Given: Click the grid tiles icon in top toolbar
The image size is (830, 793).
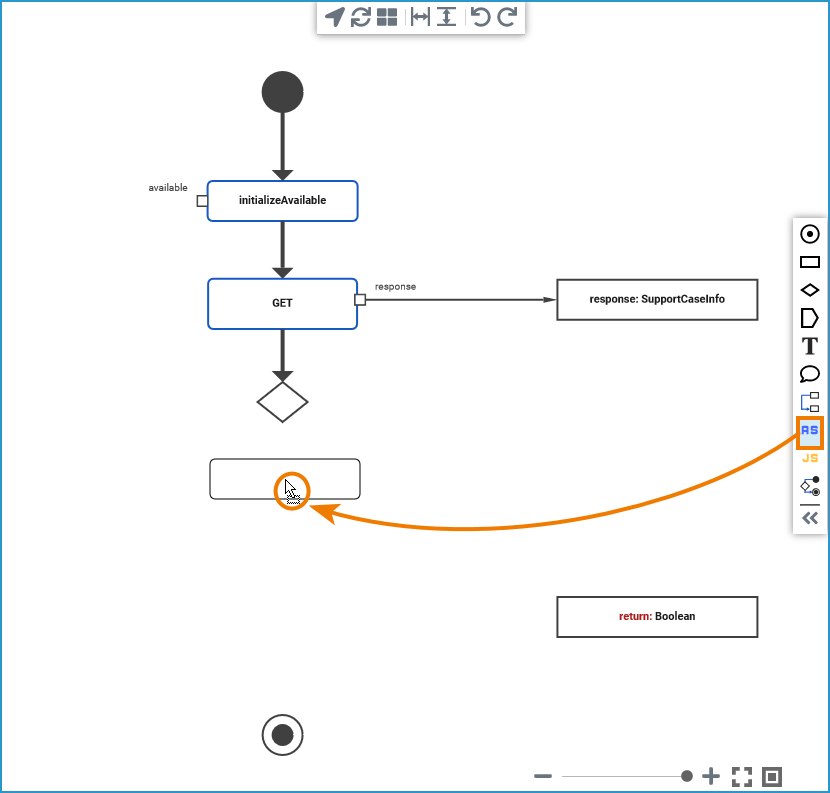Looking at the screenshot, I should click(x=387, y=17).
